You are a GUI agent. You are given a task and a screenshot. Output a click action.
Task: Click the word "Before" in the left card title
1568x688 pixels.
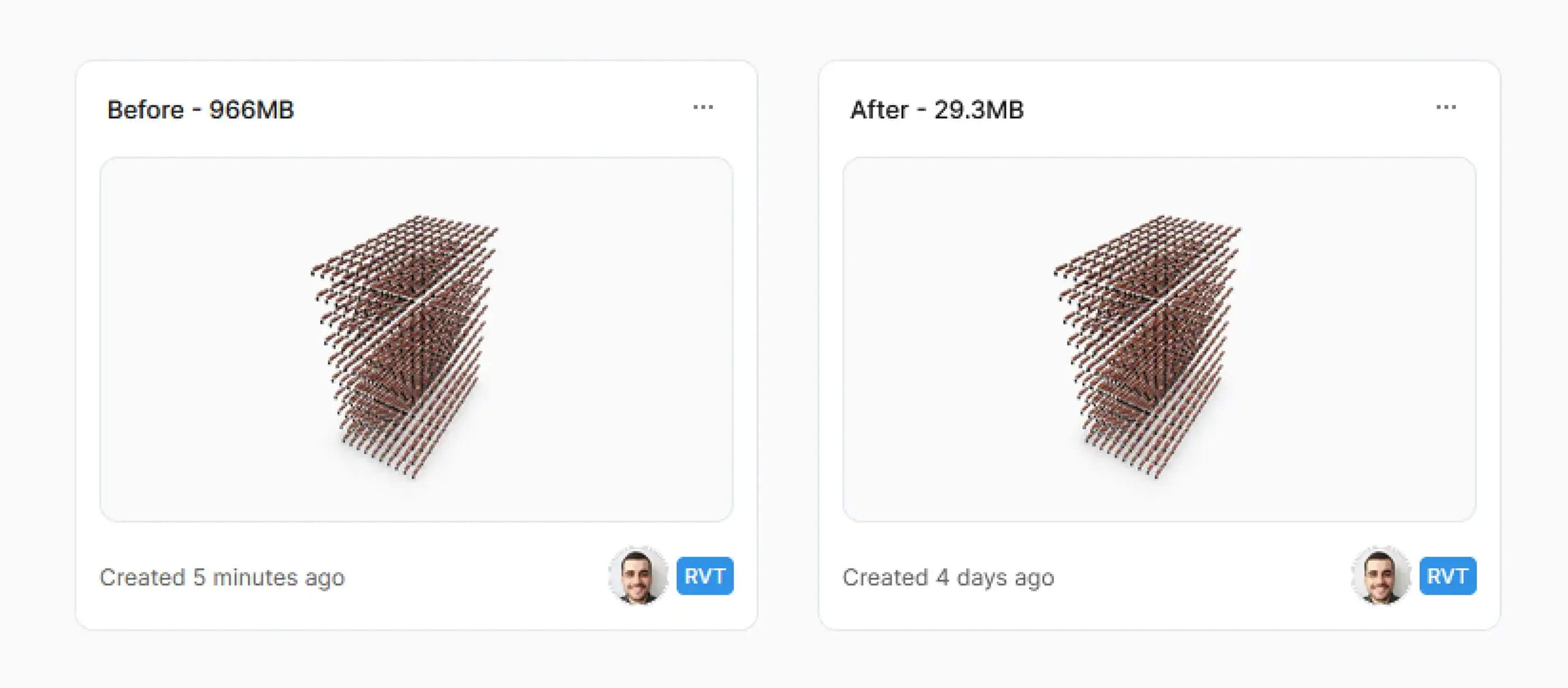[146, 110]
